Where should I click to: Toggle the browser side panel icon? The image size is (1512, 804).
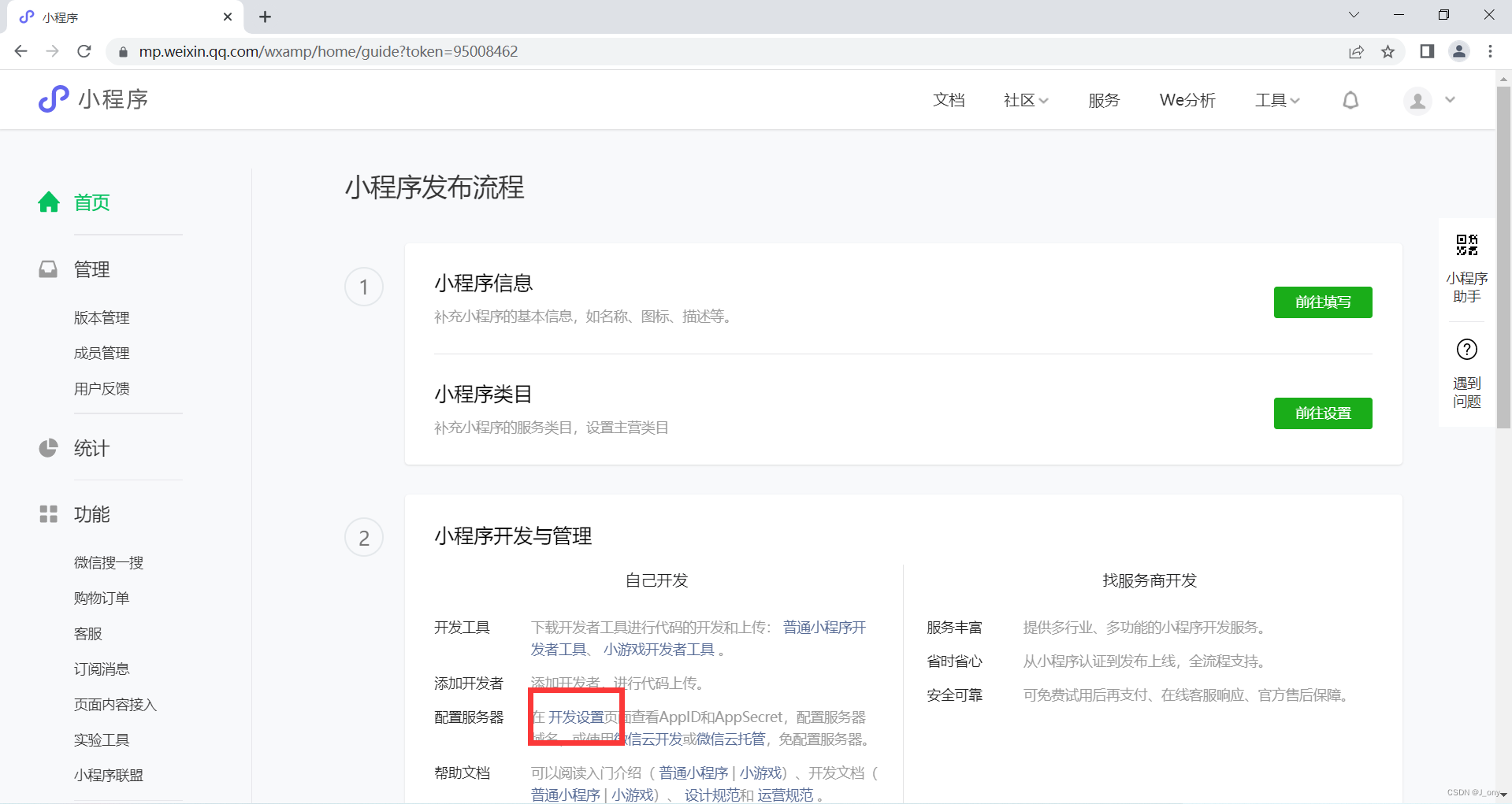point(1427,51)
